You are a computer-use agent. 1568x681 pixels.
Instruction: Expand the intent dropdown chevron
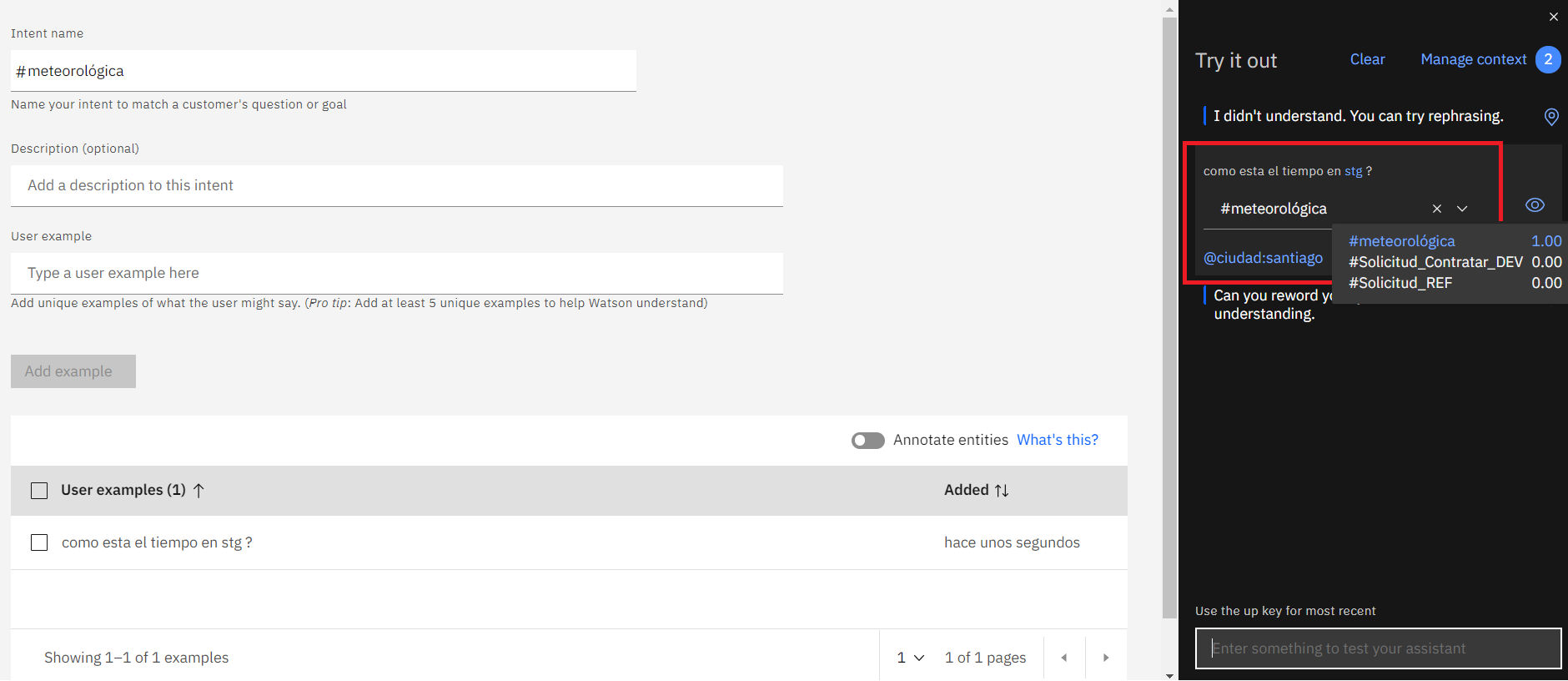coord(1462,209)
